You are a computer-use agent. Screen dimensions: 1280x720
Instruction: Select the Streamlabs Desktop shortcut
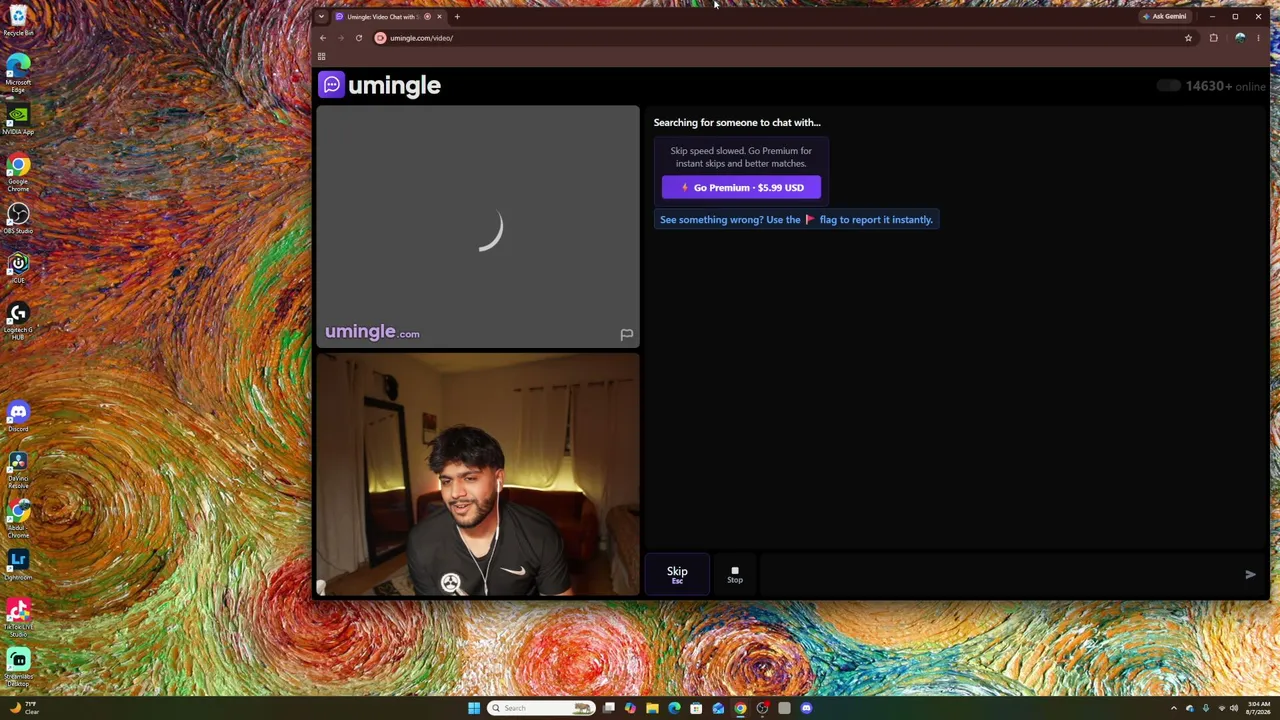18,667
